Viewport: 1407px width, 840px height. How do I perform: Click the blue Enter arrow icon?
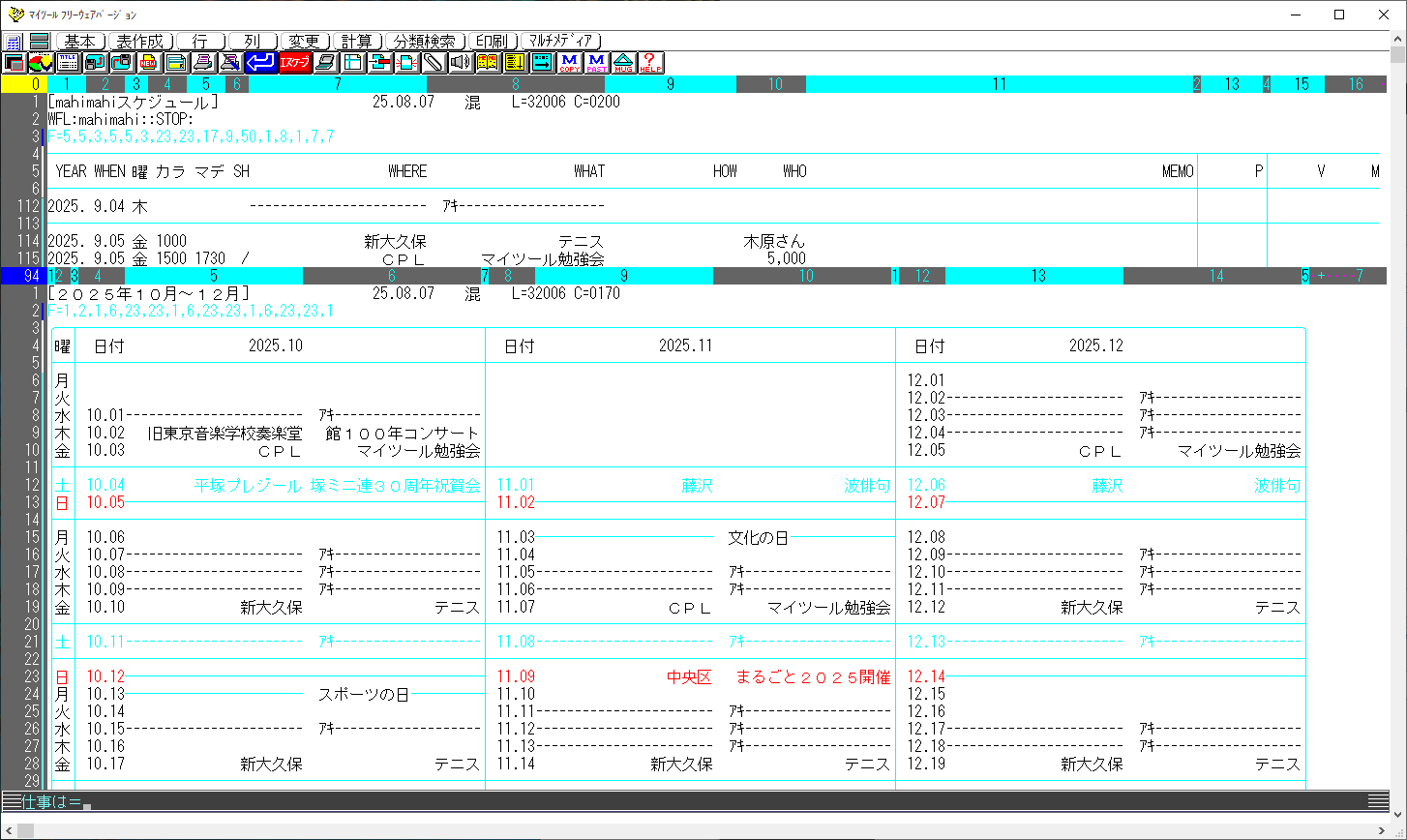pyautogui.click(x=260, y=63)
